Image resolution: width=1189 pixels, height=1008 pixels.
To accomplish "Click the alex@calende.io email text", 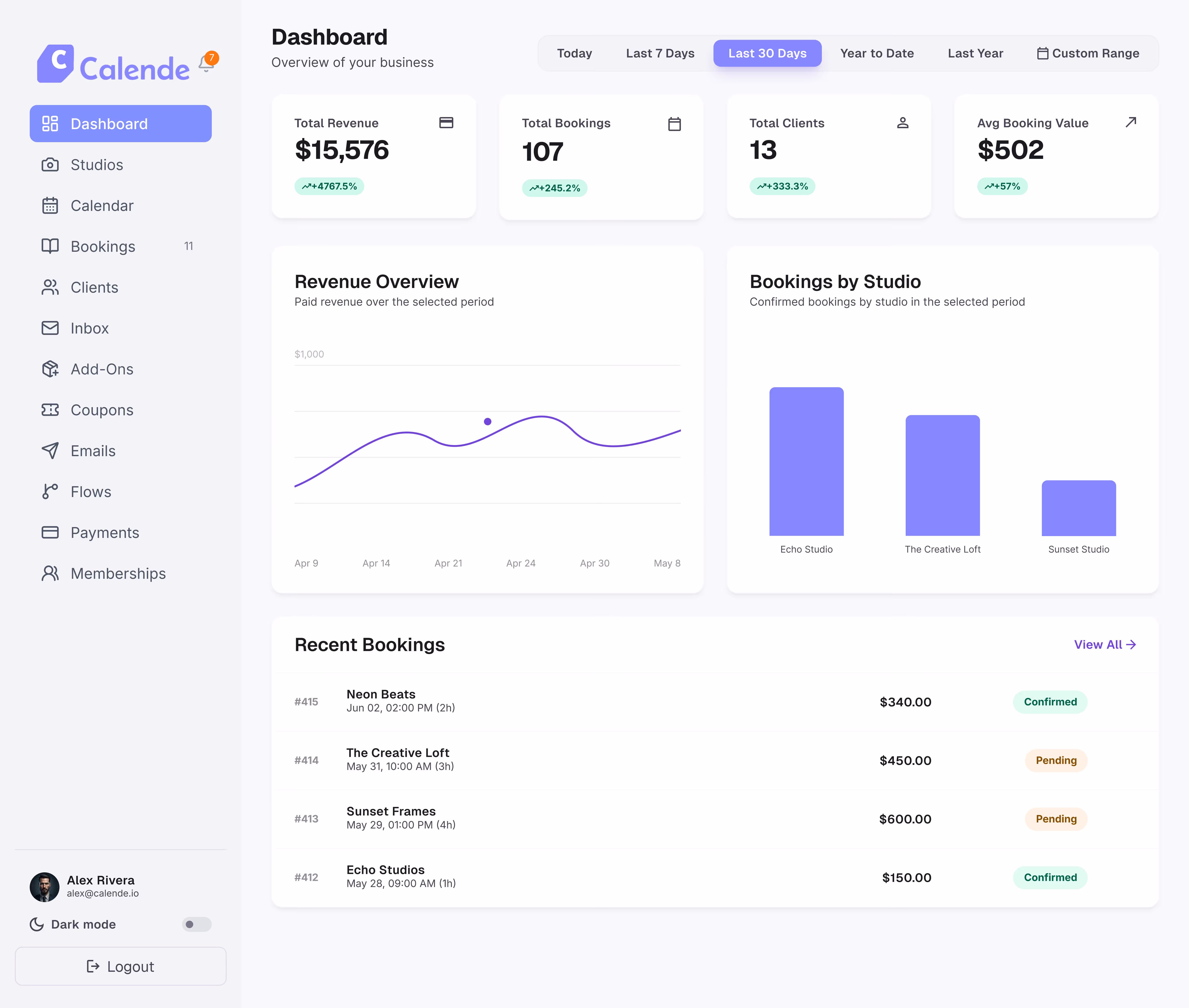I will tap(103, 894).
